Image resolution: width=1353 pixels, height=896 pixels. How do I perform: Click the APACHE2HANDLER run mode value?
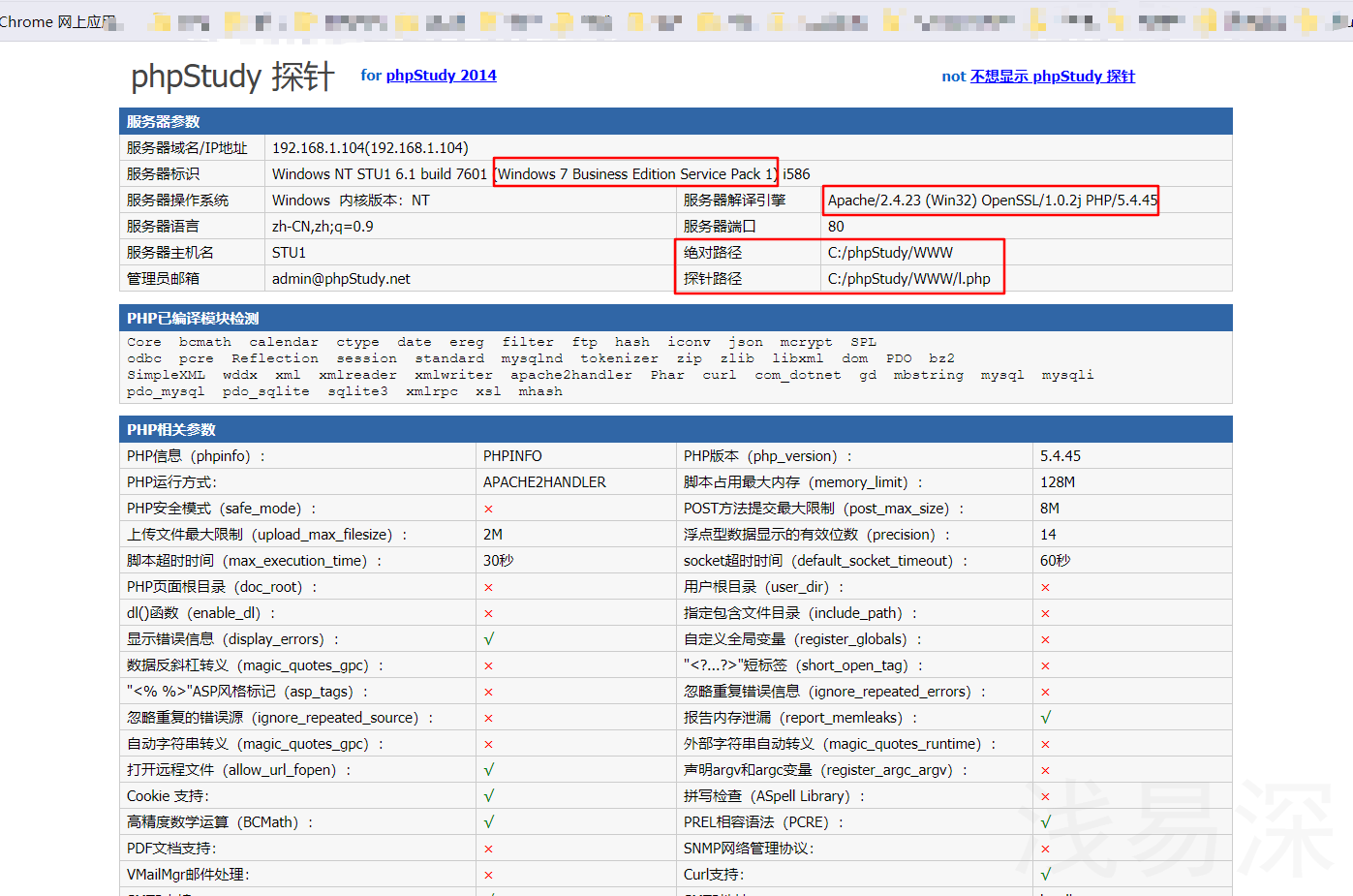click(x=544, y=482)
